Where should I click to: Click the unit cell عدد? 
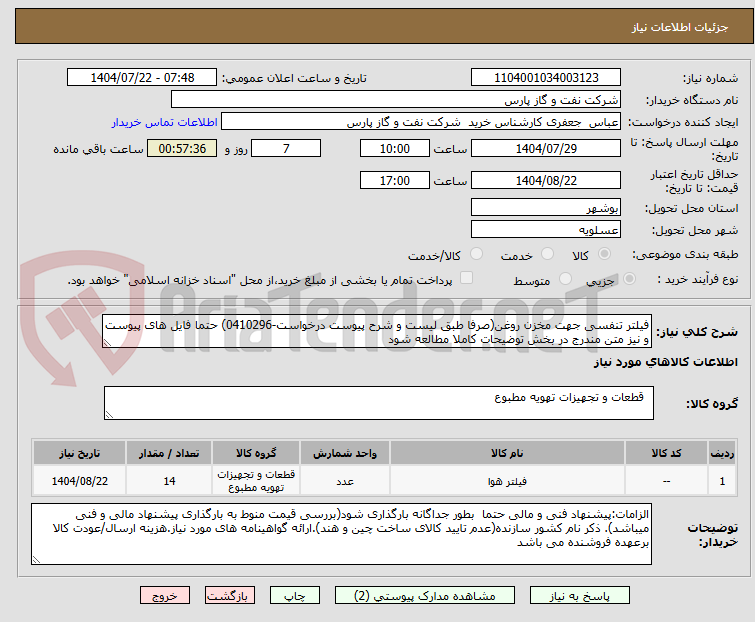pyautogui.click(x=345, y=481)
